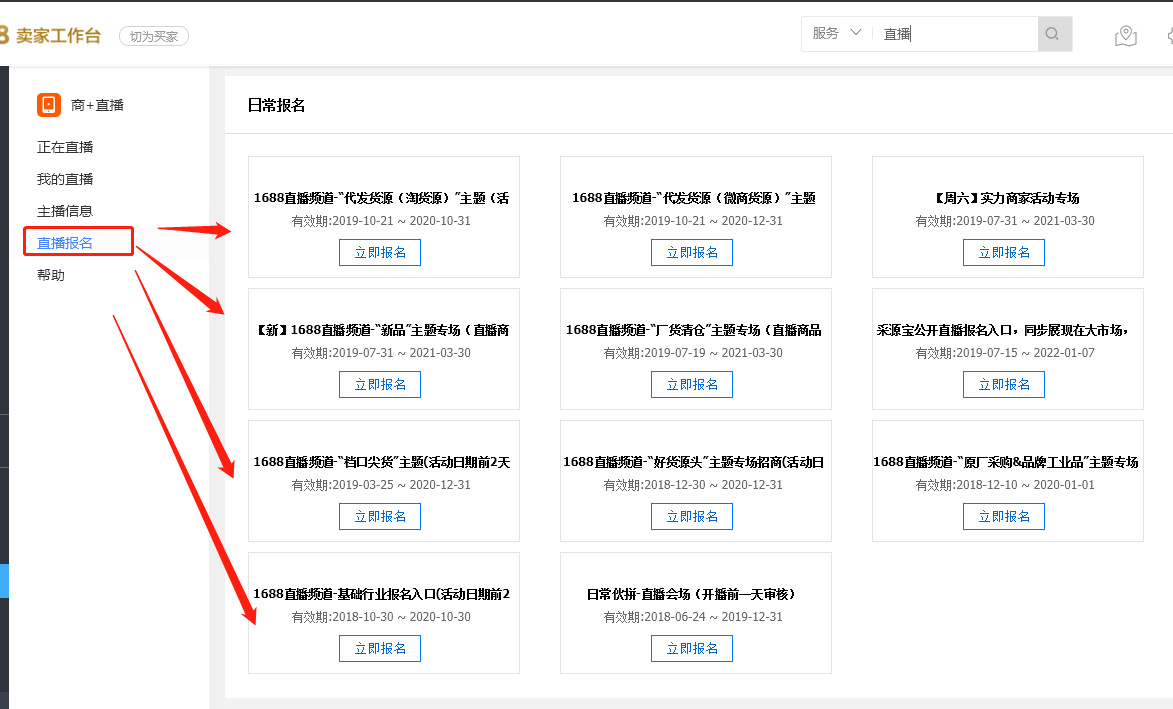This screenshot has height=709, width=1173.
Task: Click title 1688直播频道-"厂货清仓"主题专场
Action: [x=693, y=331]
